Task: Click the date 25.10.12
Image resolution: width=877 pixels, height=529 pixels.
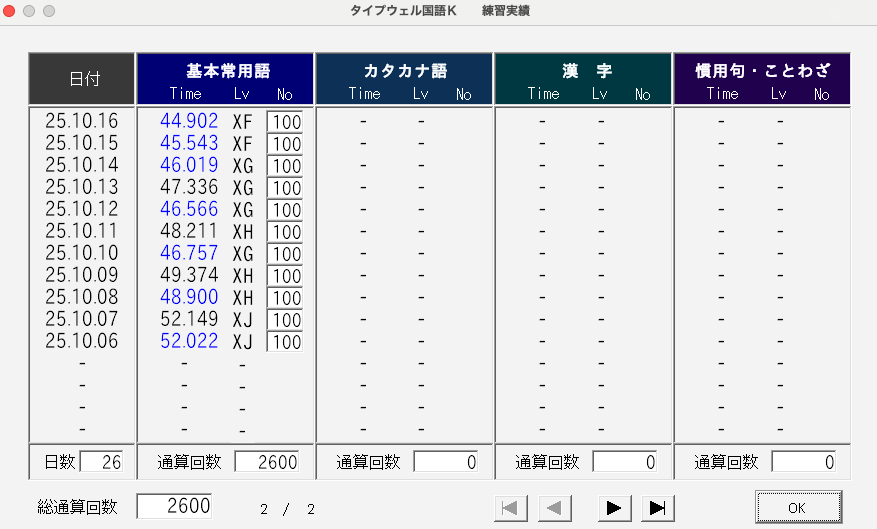Action: point(82,209)
